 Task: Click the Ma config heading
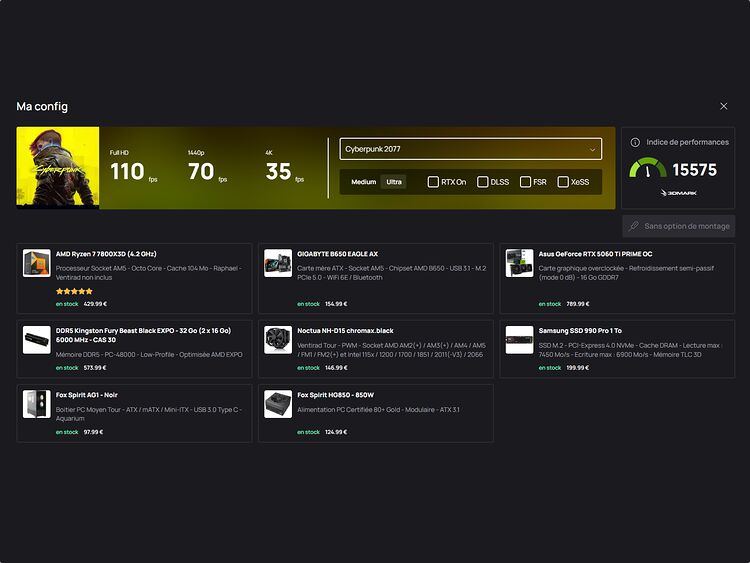(42, 106)
